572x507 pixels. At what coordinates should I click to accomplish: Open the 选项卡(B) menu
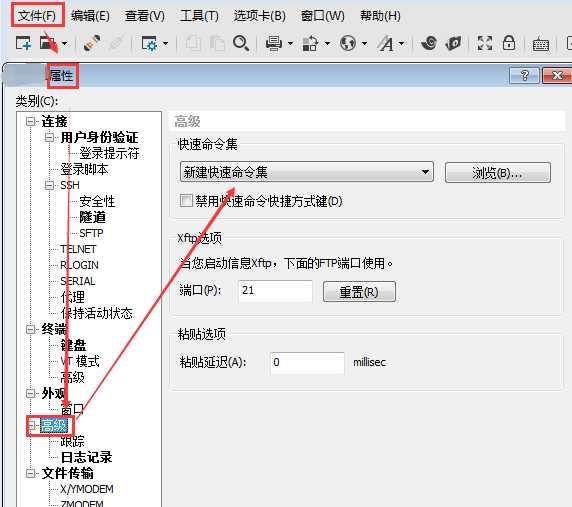coord(260,16)
